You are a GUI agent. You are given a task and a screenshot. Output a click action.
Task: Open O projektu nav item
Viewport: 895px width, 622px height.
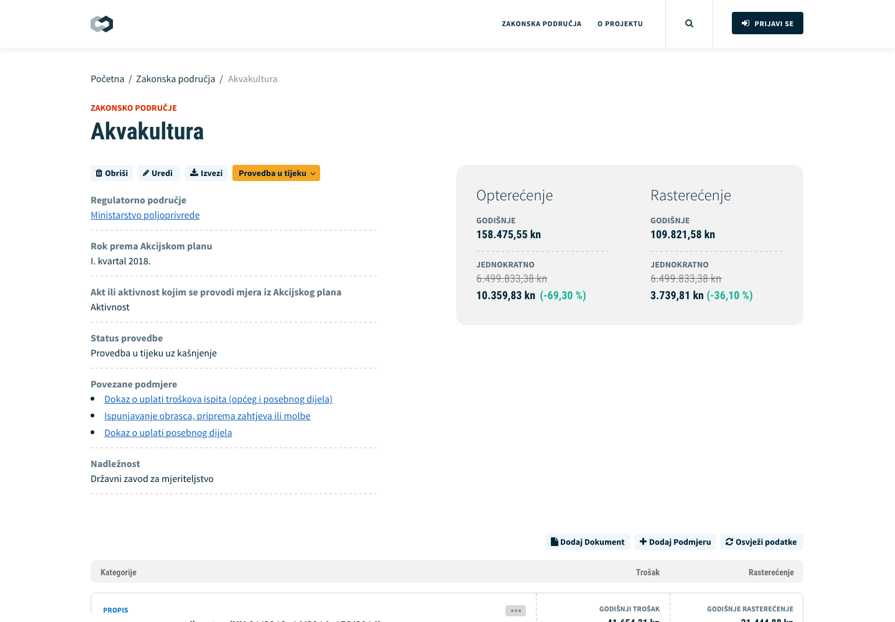pos(620,24)
